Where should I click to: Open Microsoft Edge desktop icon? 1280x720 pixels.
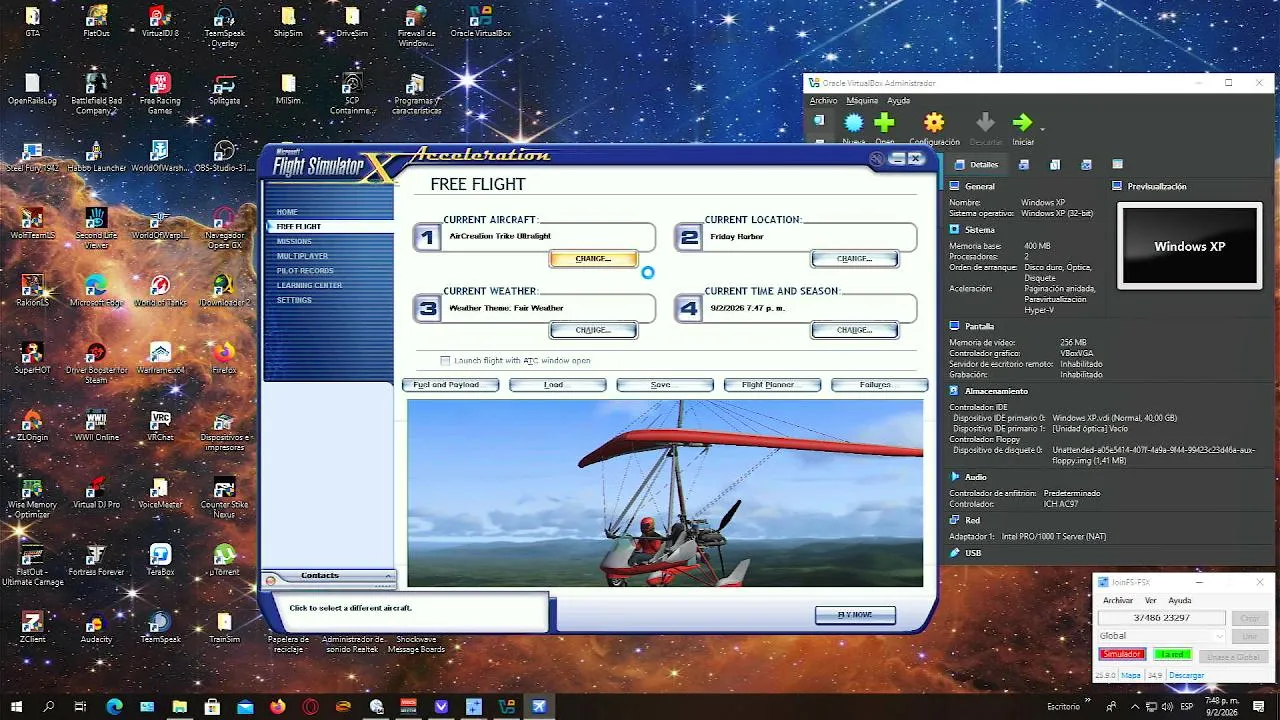pos(96,290)
